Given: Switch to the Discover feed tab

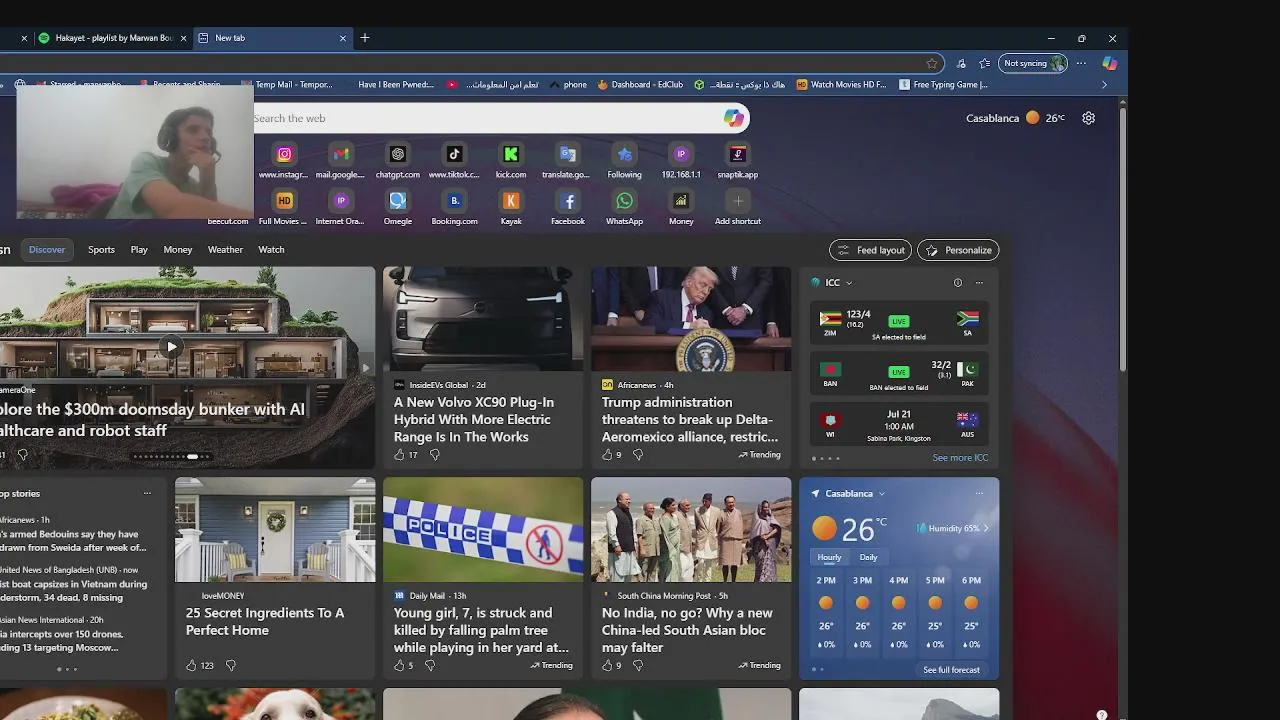Looking at the screenshot, I should 47,250.
